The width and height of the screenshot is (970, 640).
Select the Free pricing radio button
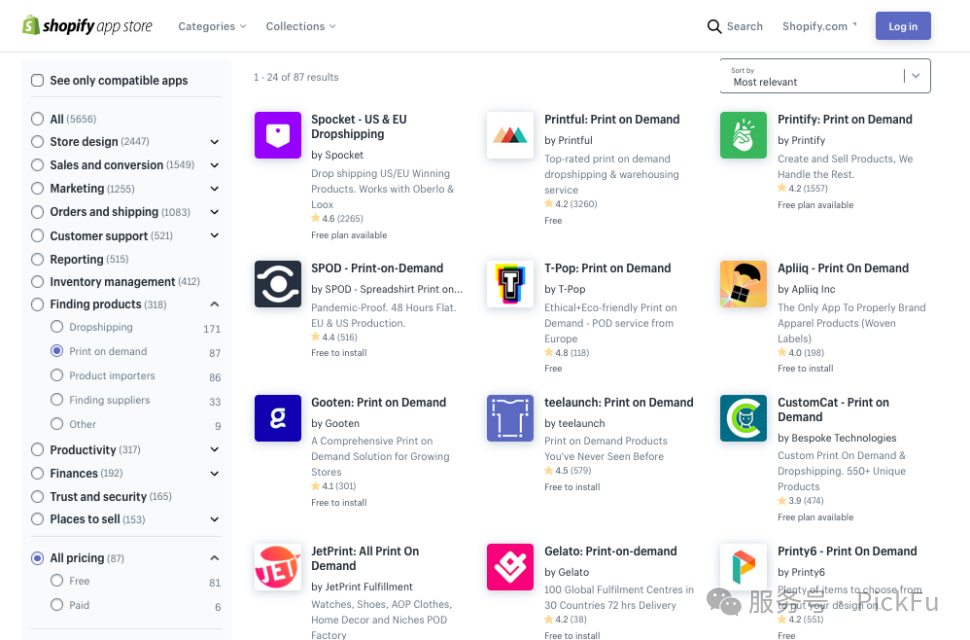[x=57, y=581]
